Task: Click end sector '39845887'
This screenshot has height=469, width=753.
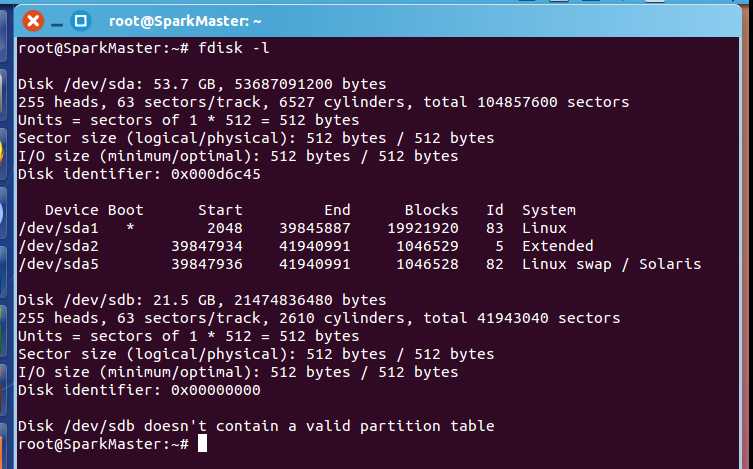Action: coord(315,228)
